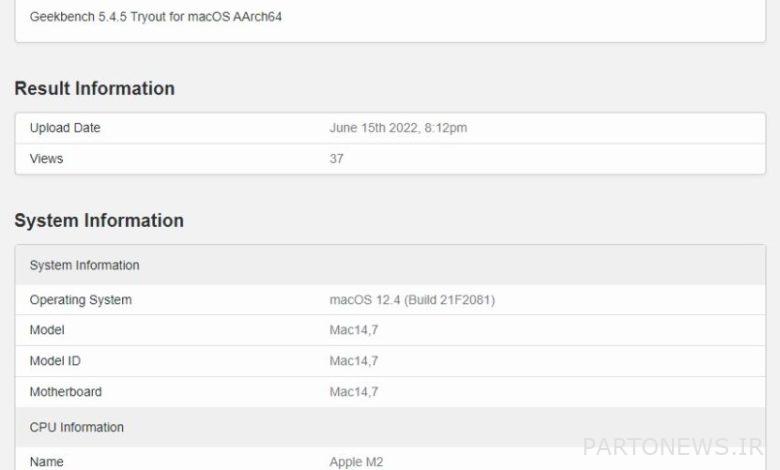
Task: Select the Mac14,7 value in Model row
Action: point(354,330)
